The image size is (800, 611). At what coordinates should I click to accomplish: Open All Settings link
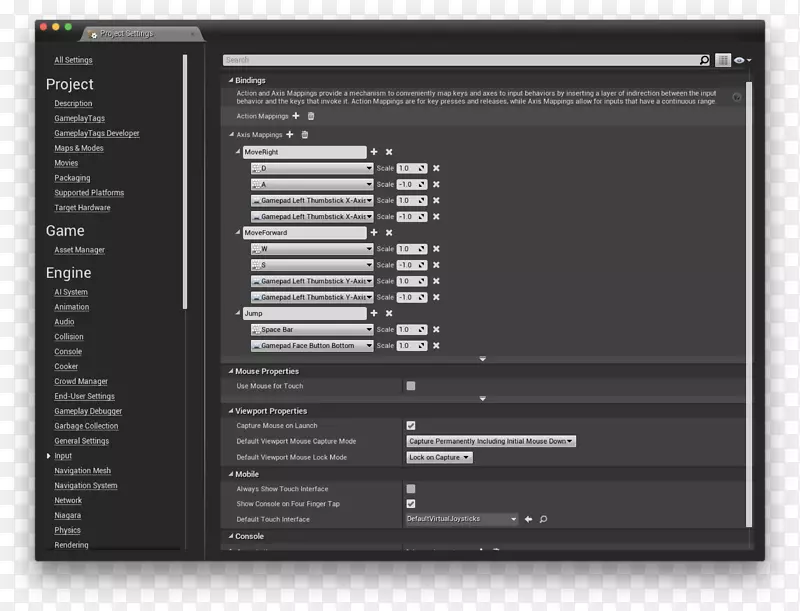(x=73, y=60)
